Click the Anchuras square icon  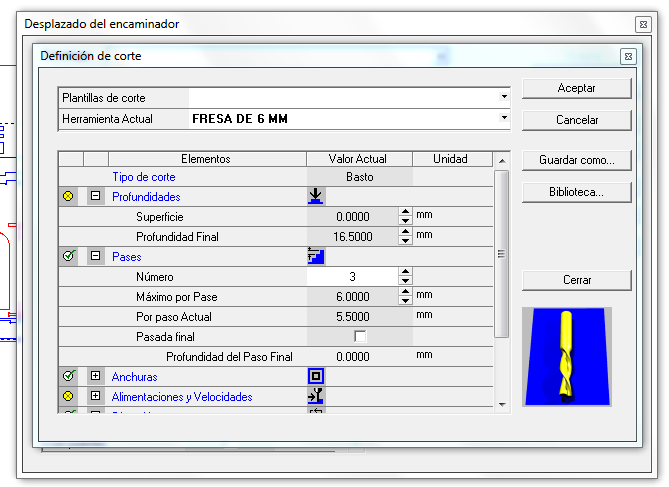(316, 376)
